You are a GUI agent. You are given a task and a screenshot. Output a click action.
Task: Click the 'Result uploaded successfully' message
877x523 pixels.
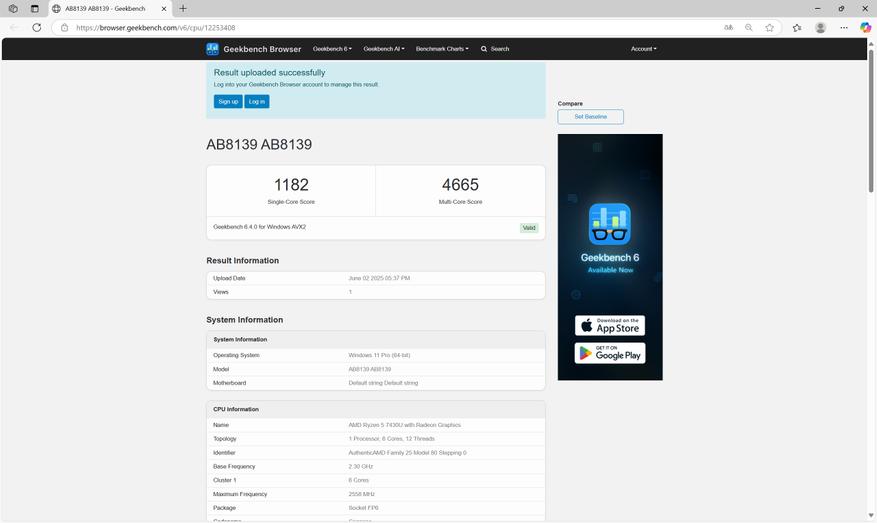[269, 73]
